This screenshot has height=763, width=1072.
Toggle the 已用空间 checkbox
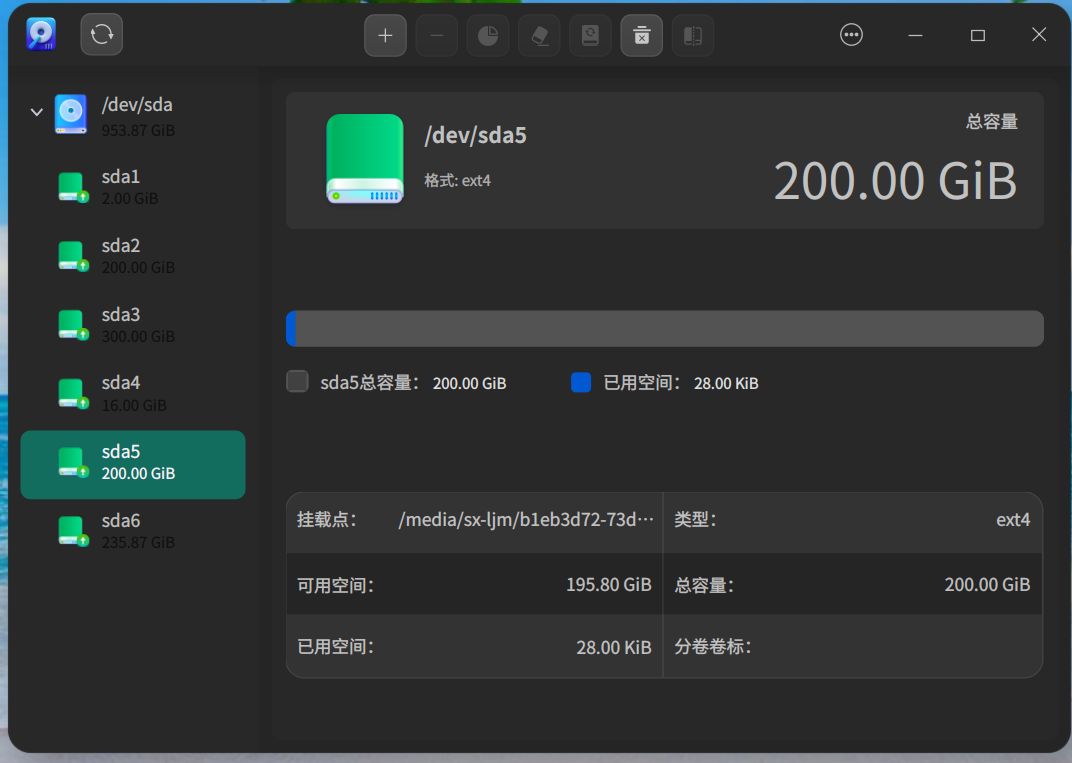(581, 381)
